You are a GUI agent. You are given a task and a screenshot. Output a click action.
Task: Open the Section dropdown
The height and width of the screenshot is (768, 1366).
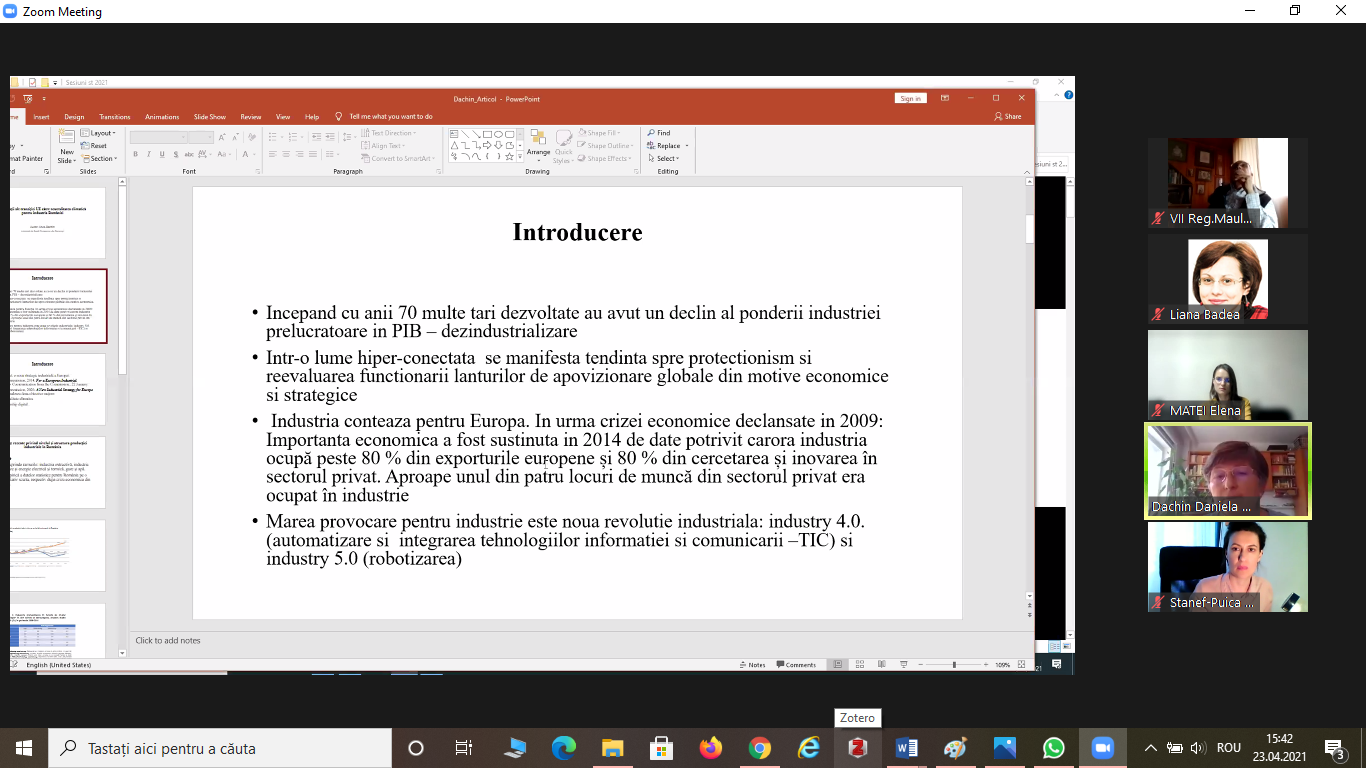click(x=100, y=158)
